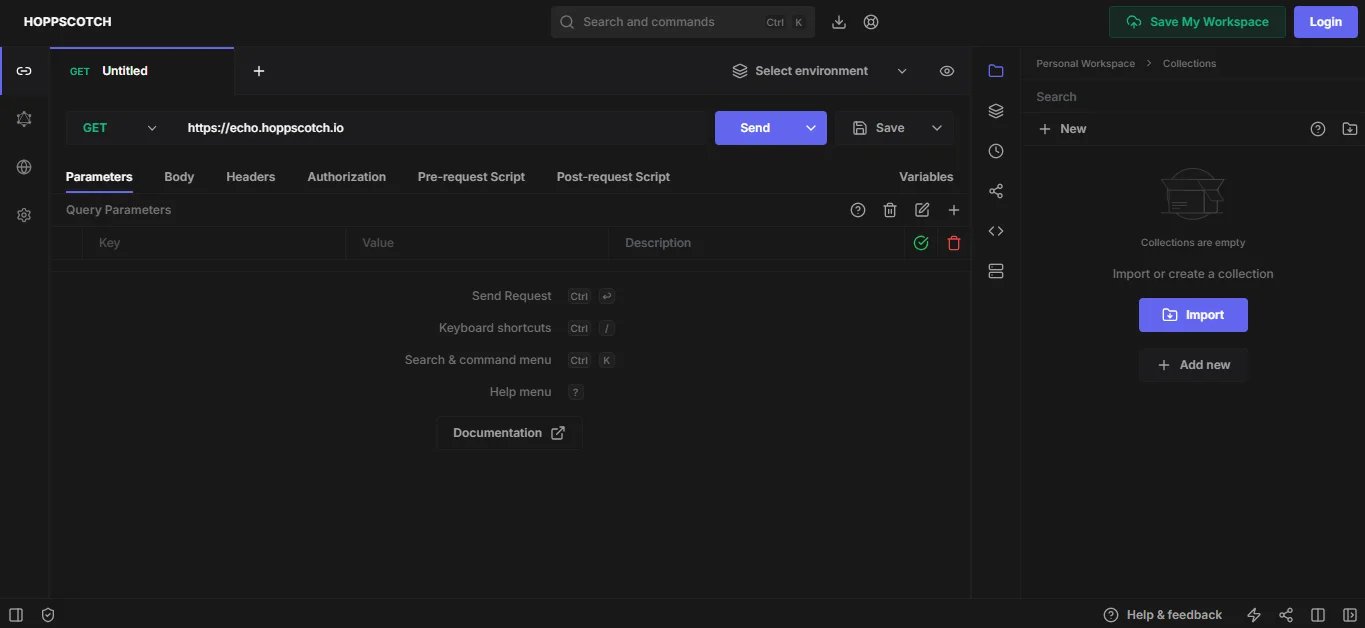The image size is (1365, 628).
Task: Click the collections help question icon
Action: 1318,129
